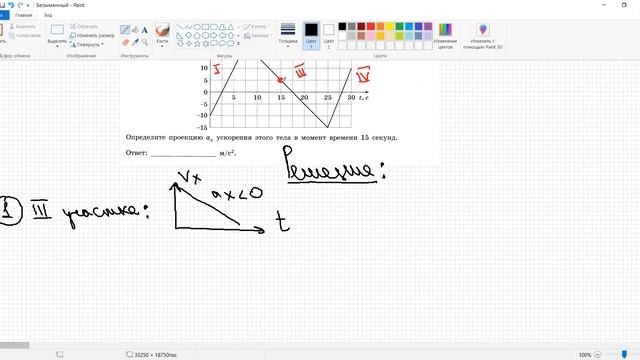Viewport: 640px width, 360px height.
Task: Open Customize Quick Access Toolbar arrow
Action: (28, 5)
